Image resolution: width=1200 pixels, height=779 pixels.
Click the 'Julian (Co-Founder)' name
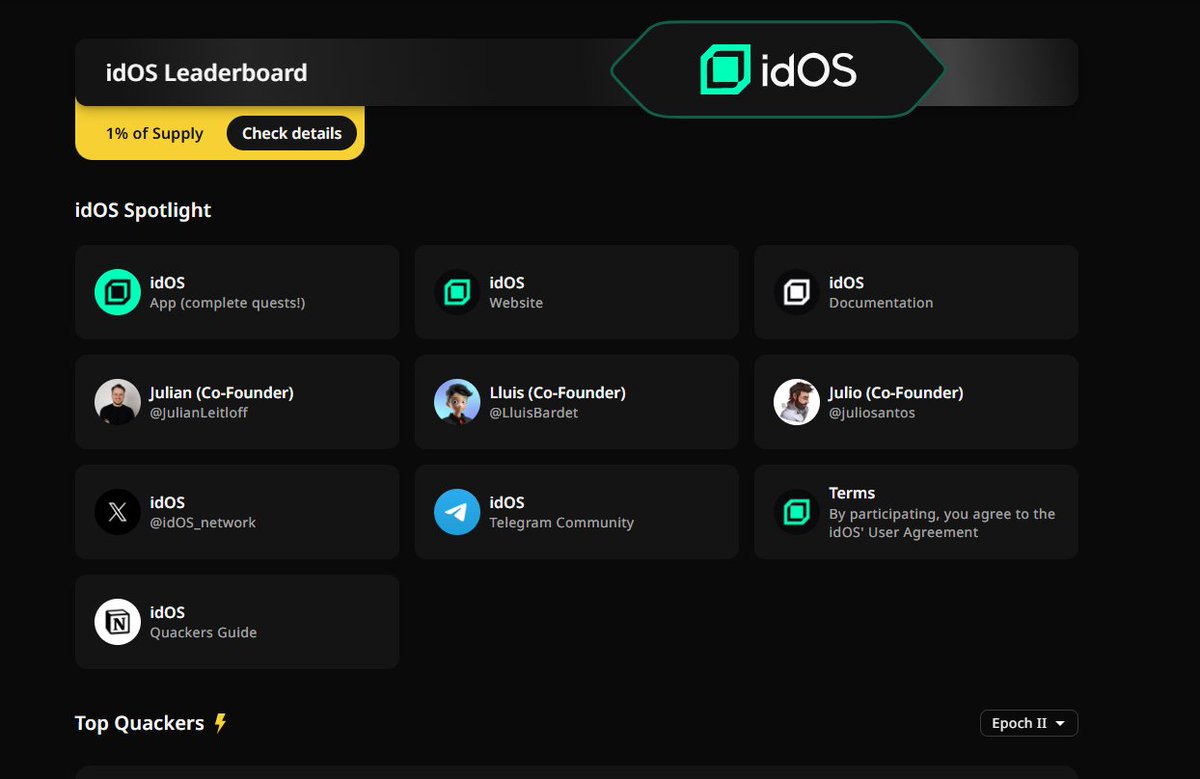[x=222, y=393]
